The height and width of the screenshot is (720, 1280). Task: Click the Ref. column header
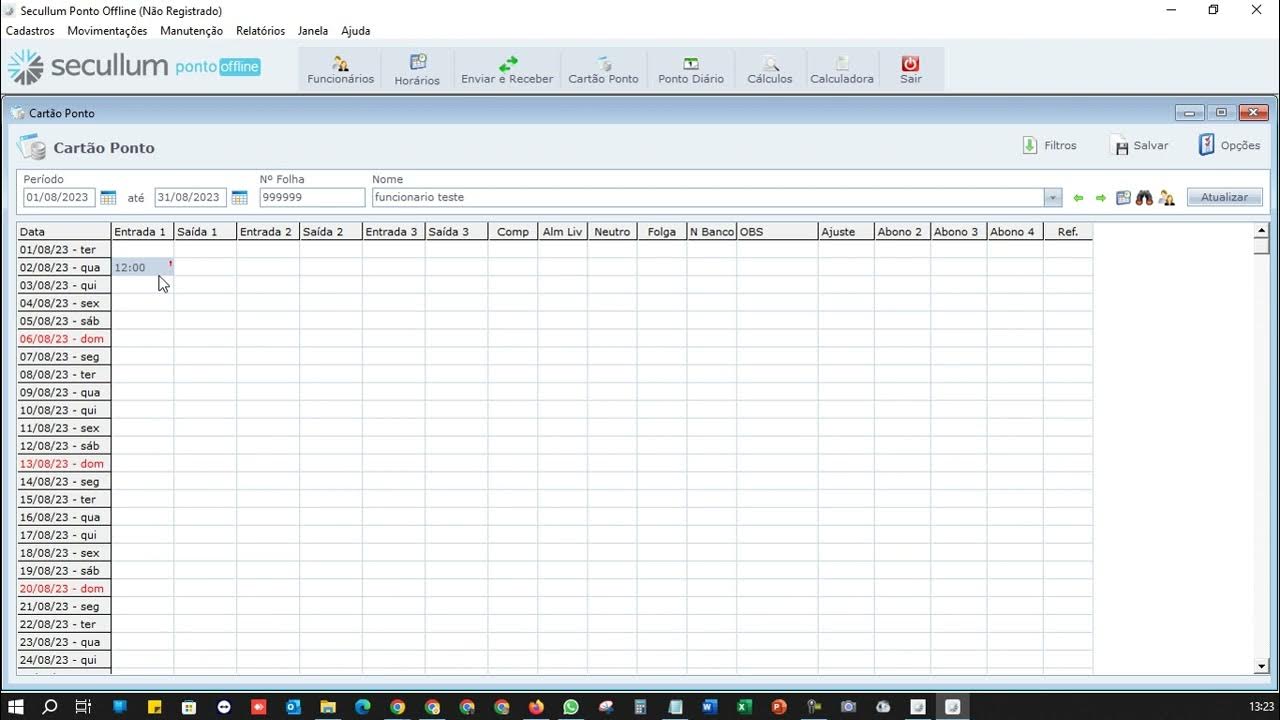coord(1068,232)
